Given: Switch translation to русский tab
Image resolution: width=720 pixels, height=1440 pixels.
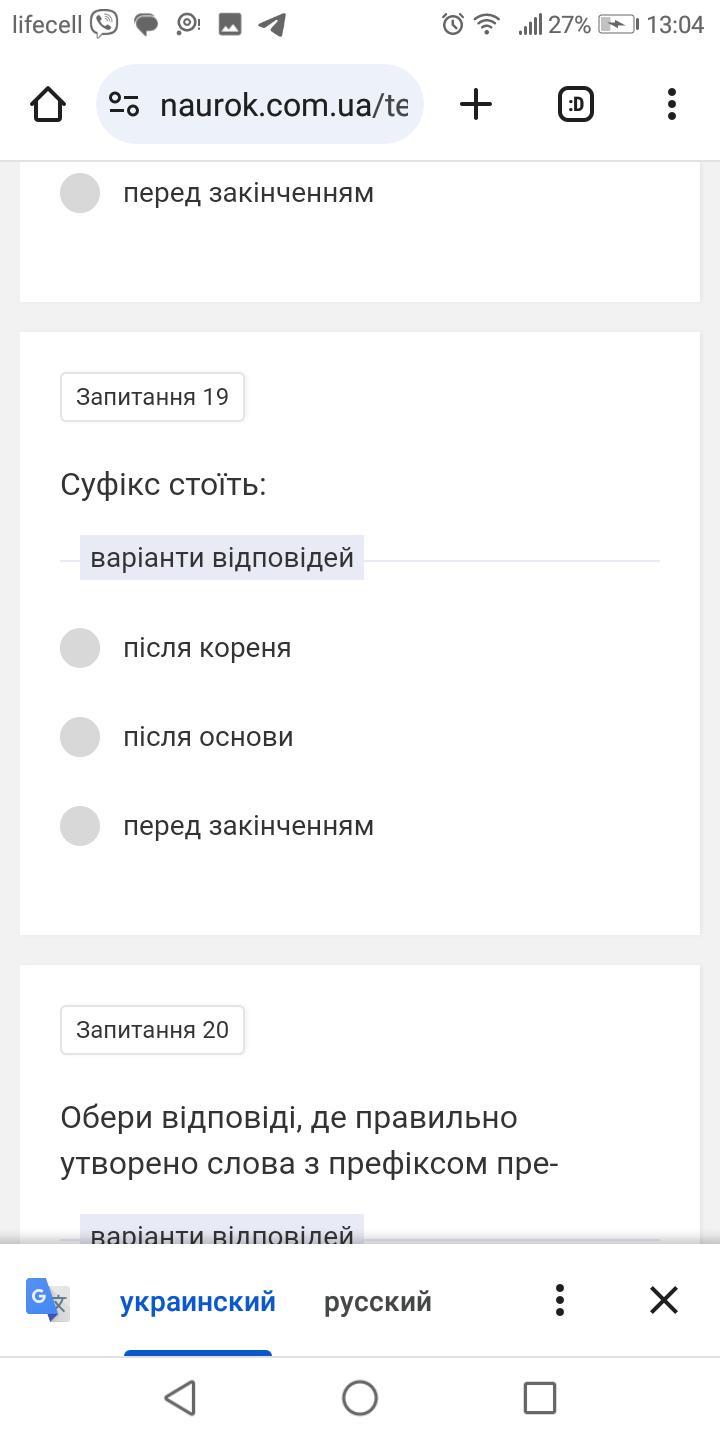Looking at the screenshot, I should [x=378, y=1302].
